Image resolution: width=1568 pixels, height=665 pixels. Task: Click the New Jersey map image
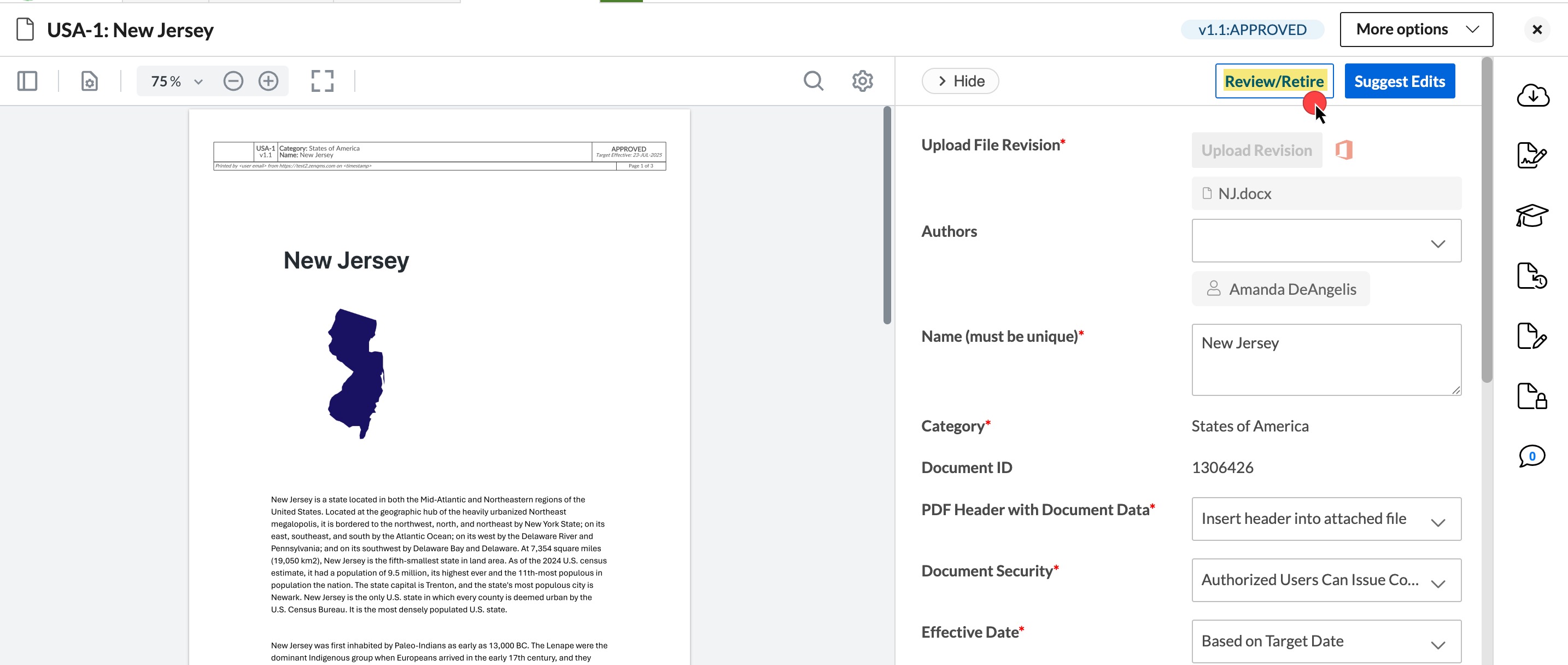point(356,374)
